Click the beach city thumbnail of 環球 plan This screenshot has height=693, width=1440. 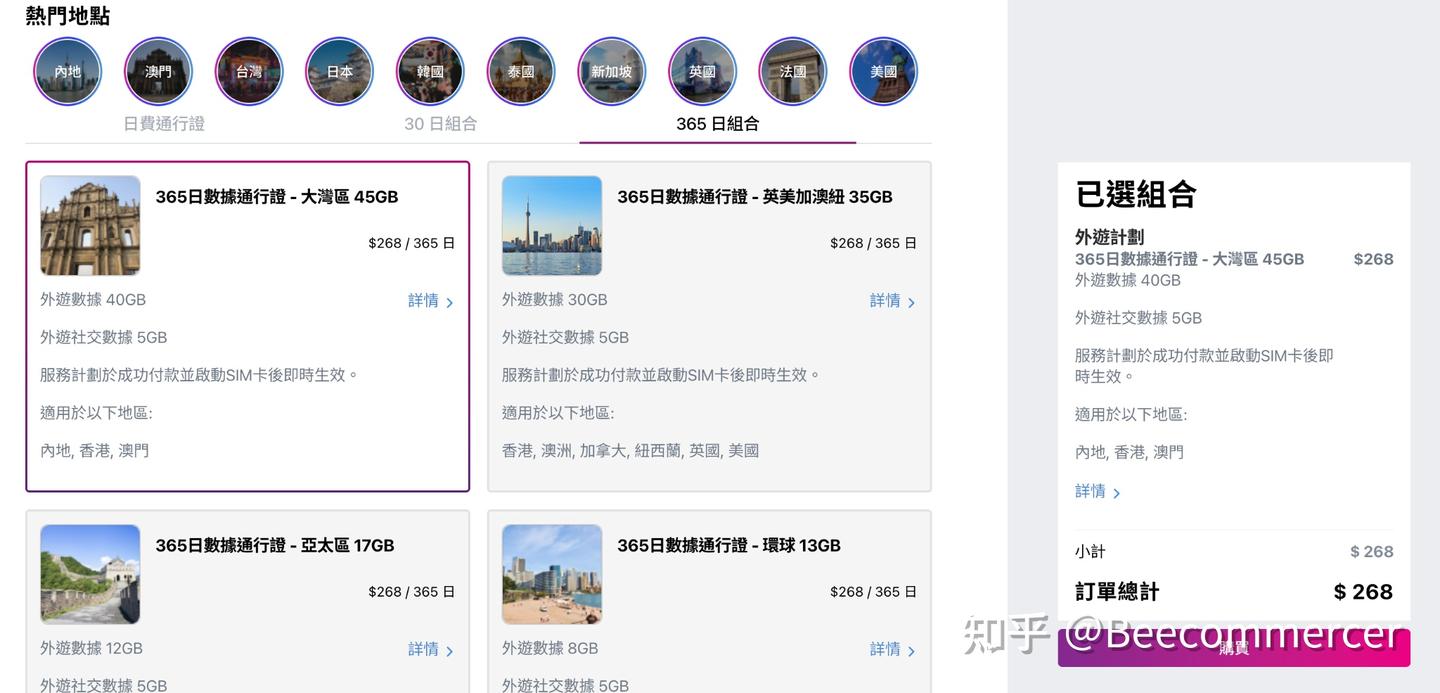pos(552,575)
